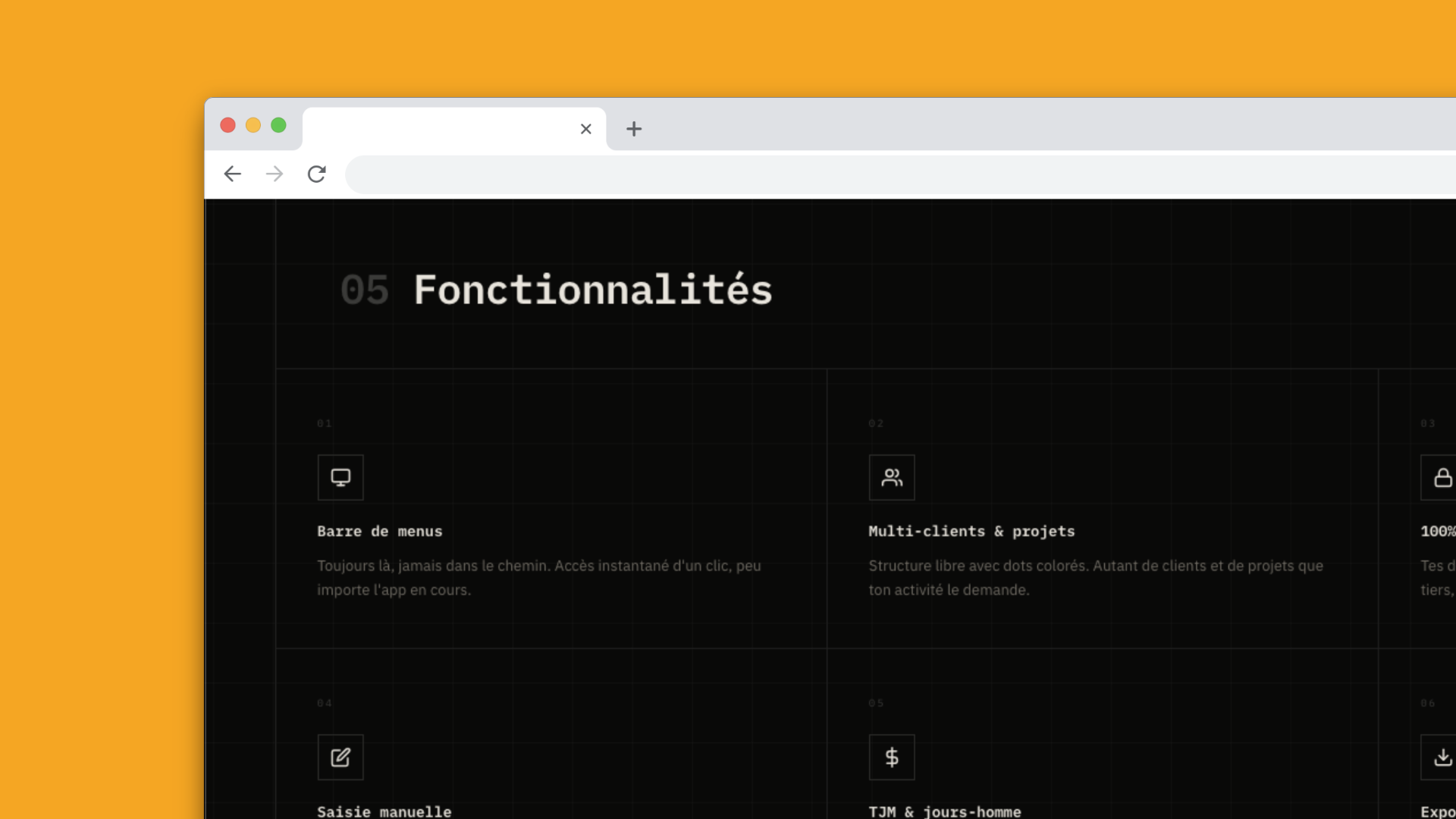
Task: Click the TJM & jours-homme heading
Action: point(944,811)
